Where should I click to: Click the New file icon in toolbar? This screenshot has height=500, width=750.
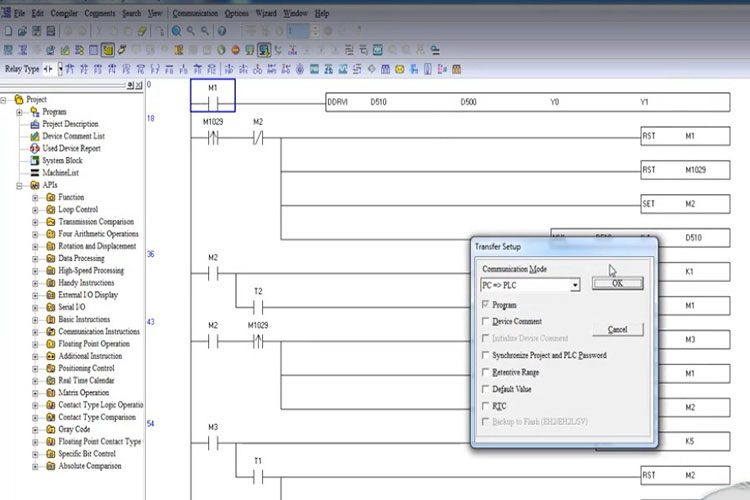[x=8, y=31]
